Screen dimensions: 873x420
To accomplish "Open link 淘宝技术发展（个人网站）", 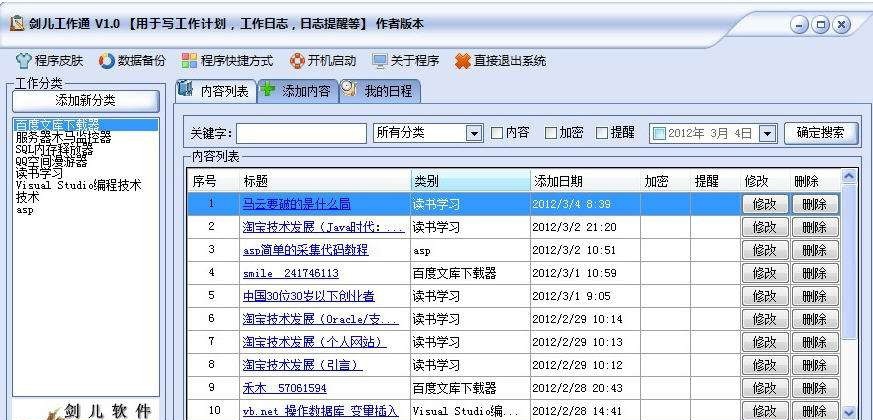I will click(315, 342).
